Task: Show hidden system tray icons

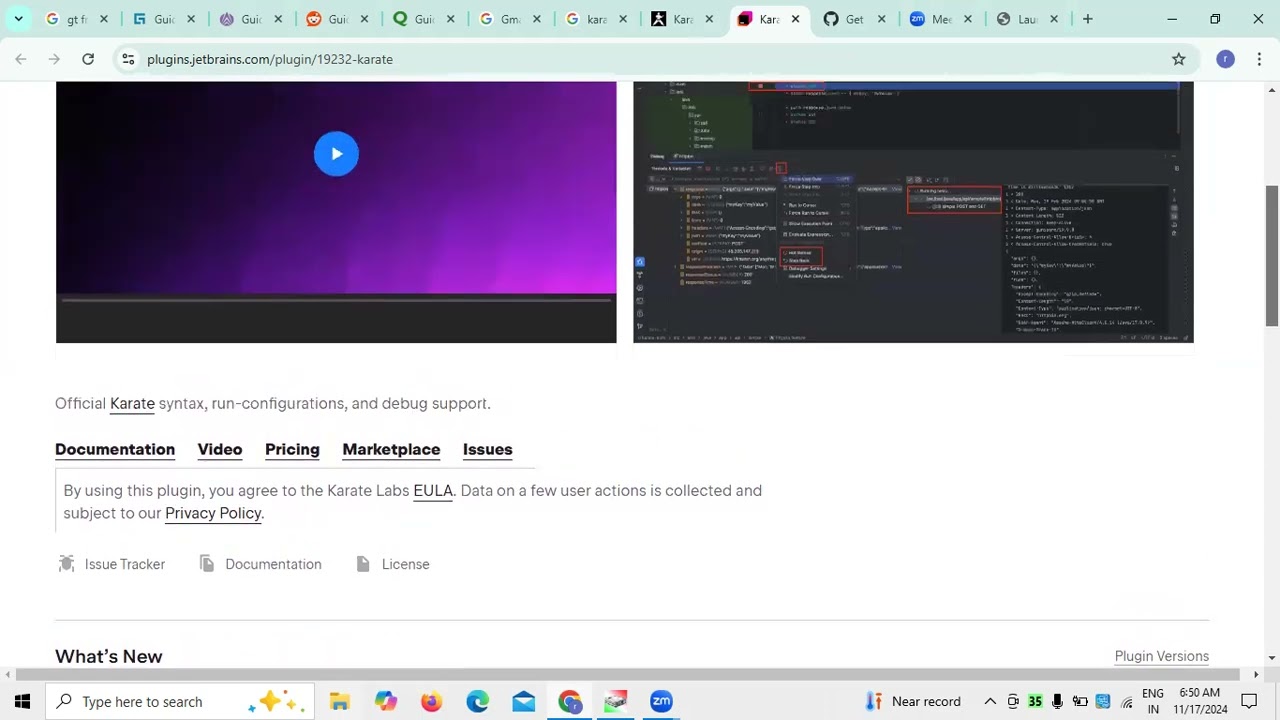Action: tap(990, 701)
